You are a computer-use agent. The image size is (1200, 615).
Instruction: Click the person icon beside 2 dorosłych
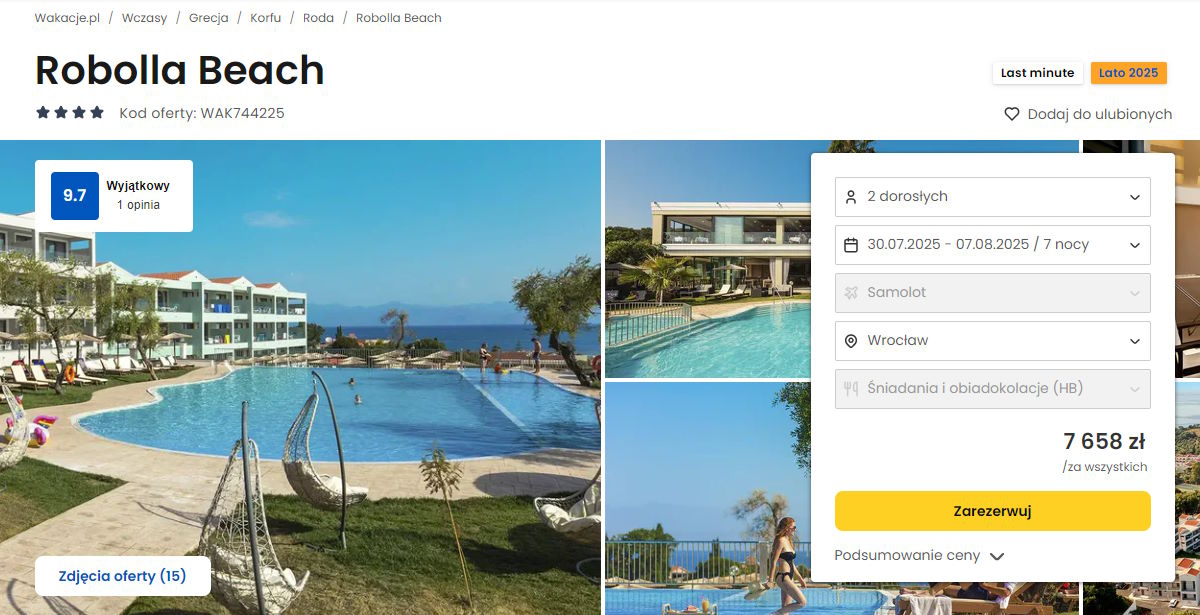851,197
